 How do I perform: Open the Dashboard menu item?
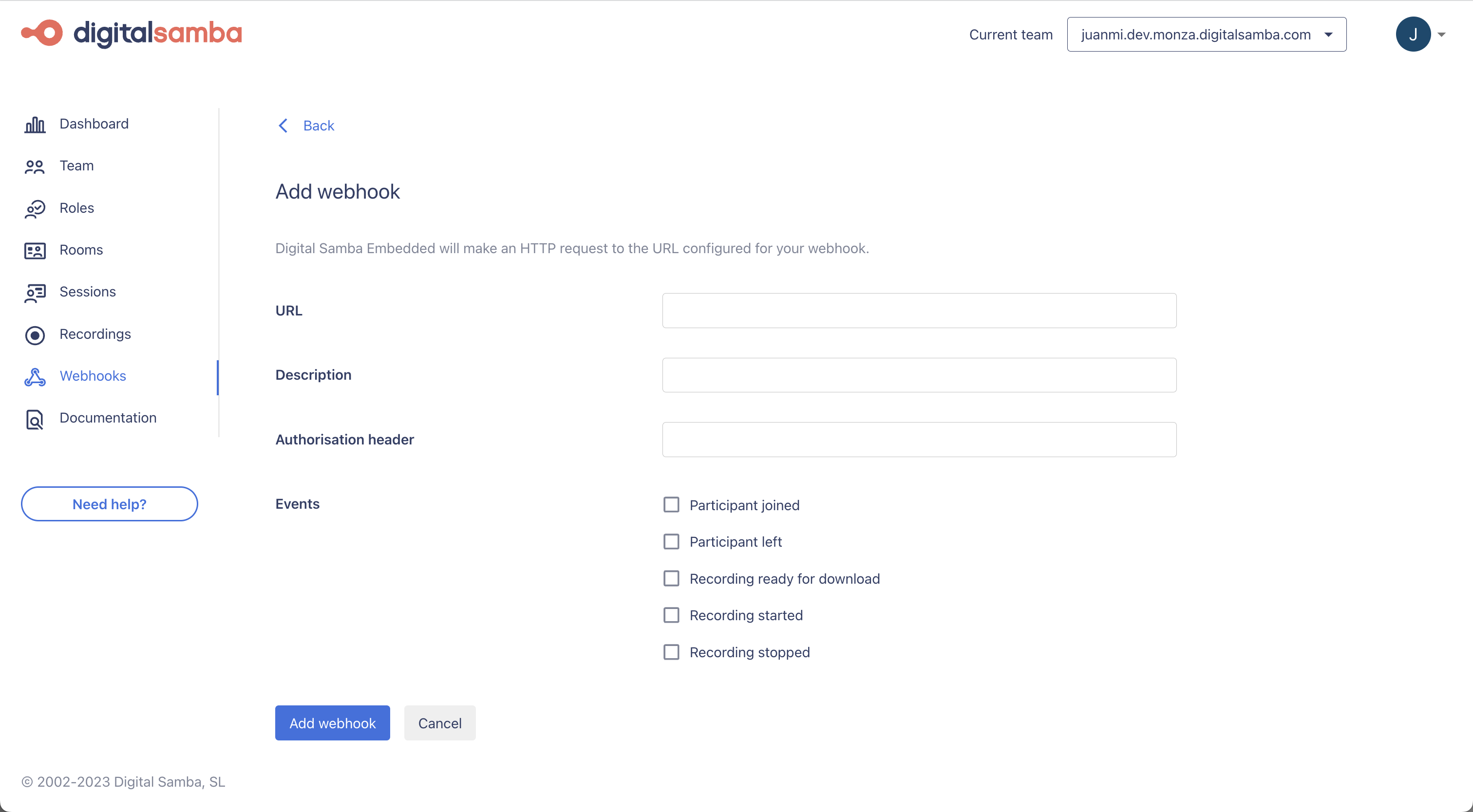[94, 124]
